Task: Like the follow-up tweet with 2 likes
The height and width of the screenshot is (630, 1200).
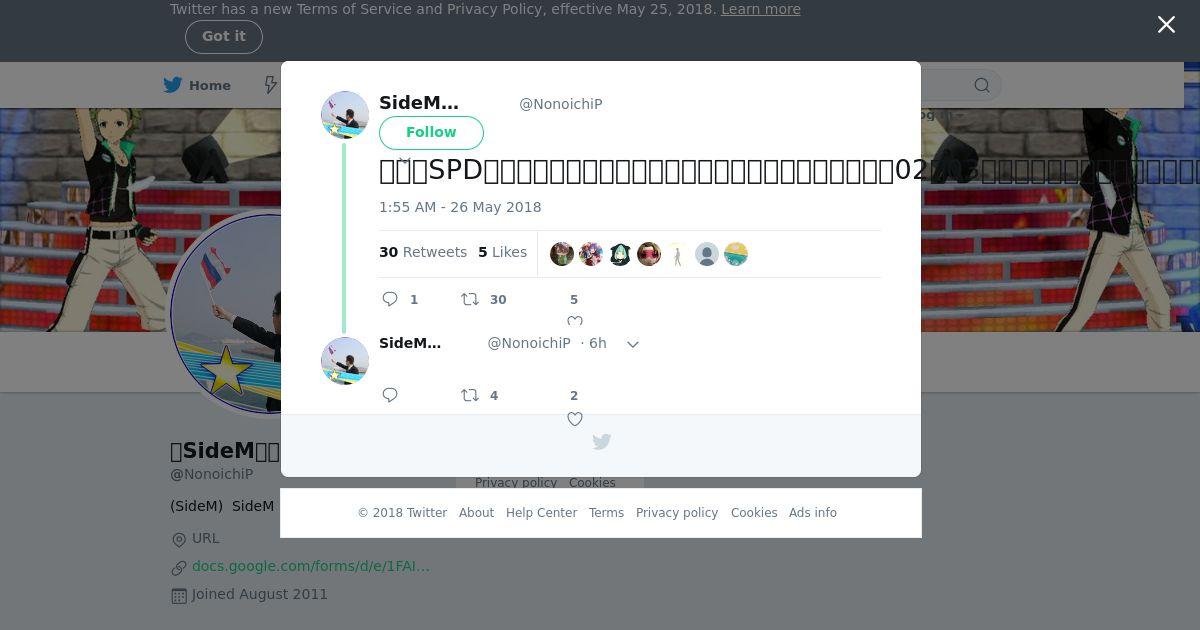Action: pyautogui.click(x=575, y=419)
